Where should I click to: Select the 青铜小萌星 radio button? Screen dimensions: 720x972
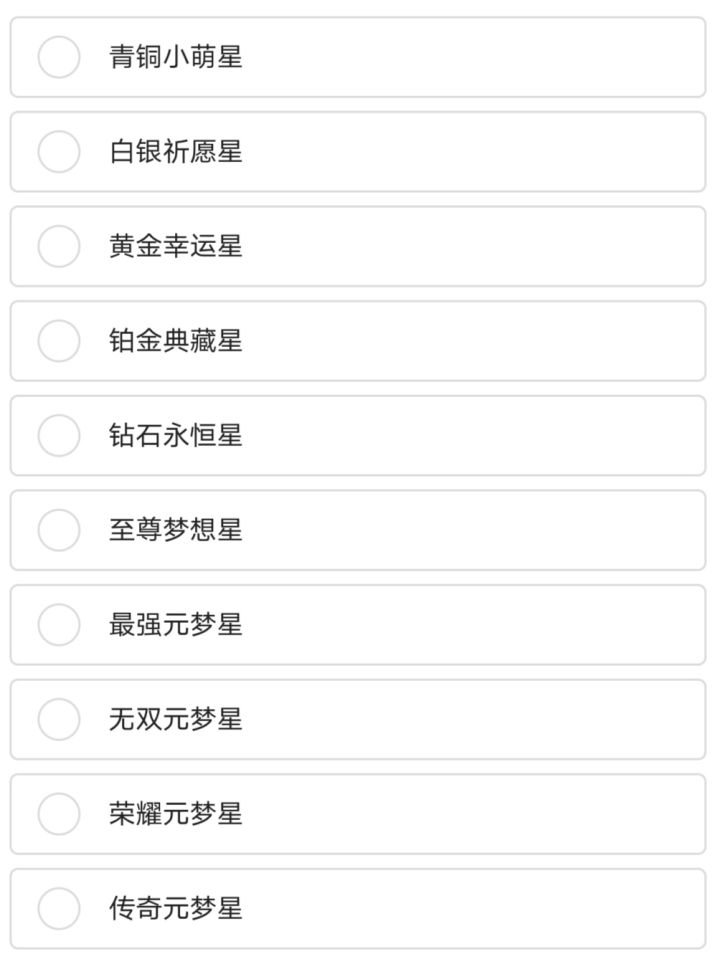pos(59,57)
